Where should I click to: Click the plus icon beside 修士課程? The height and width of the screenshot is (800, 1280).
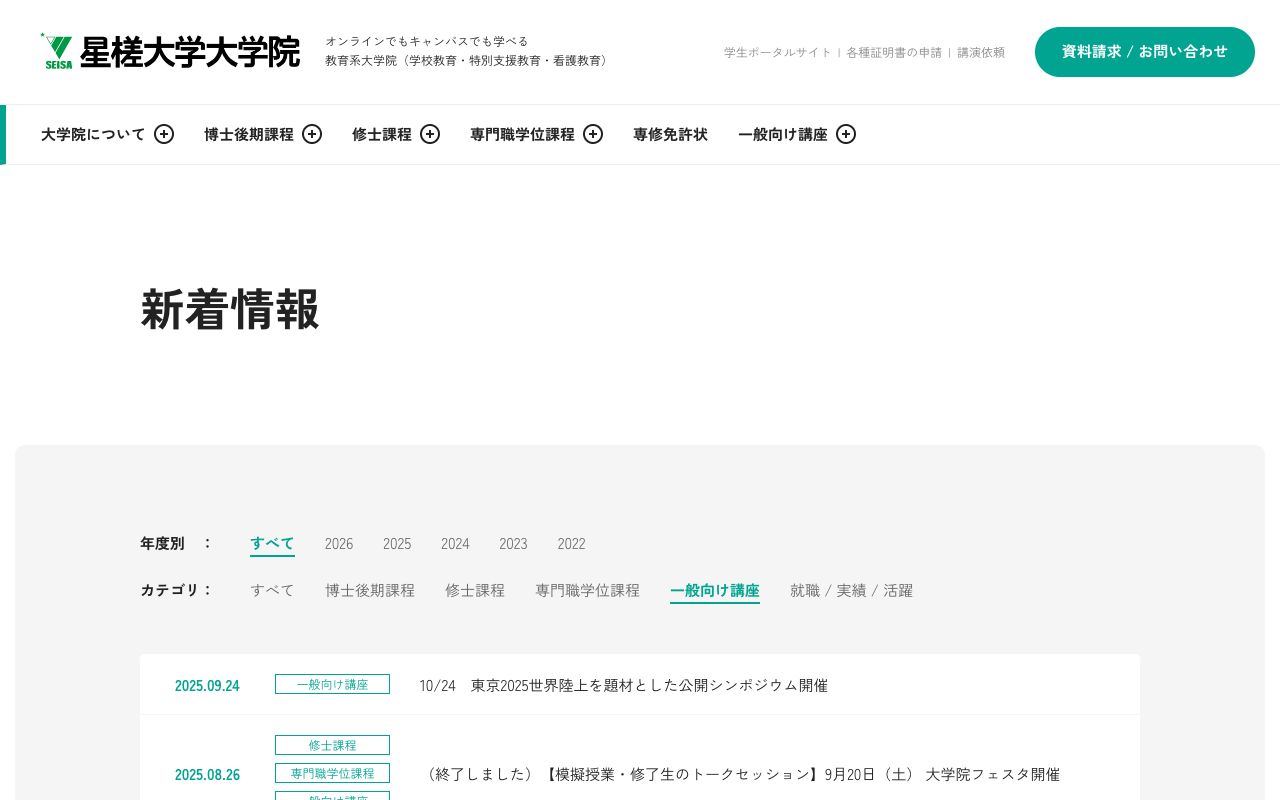pos(430,134)
